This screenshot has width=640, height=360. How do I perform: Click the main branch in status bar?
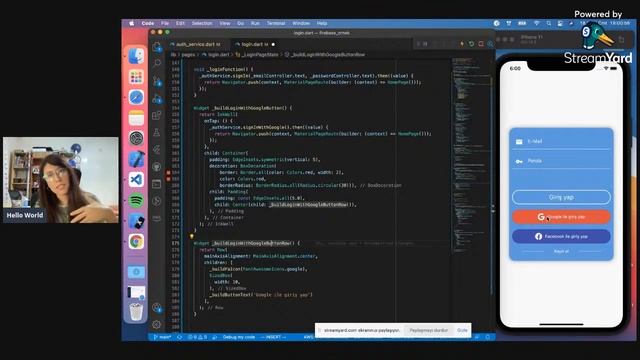coord(162,337)
